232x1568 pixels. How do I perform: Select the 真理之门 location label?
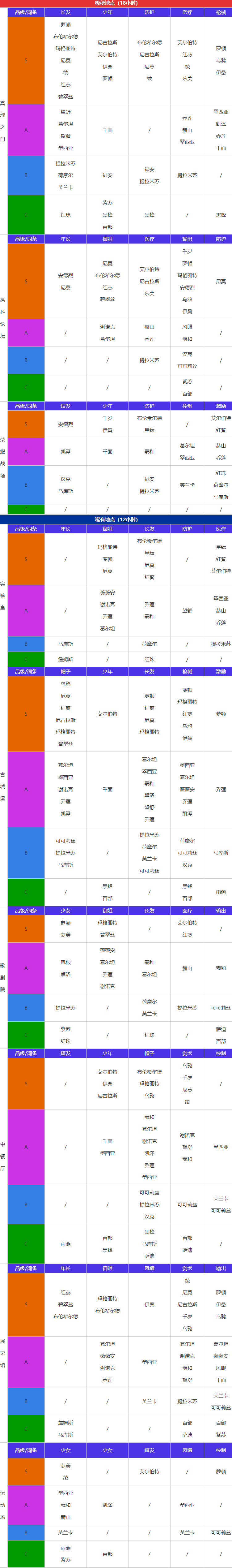click(3, 121)
